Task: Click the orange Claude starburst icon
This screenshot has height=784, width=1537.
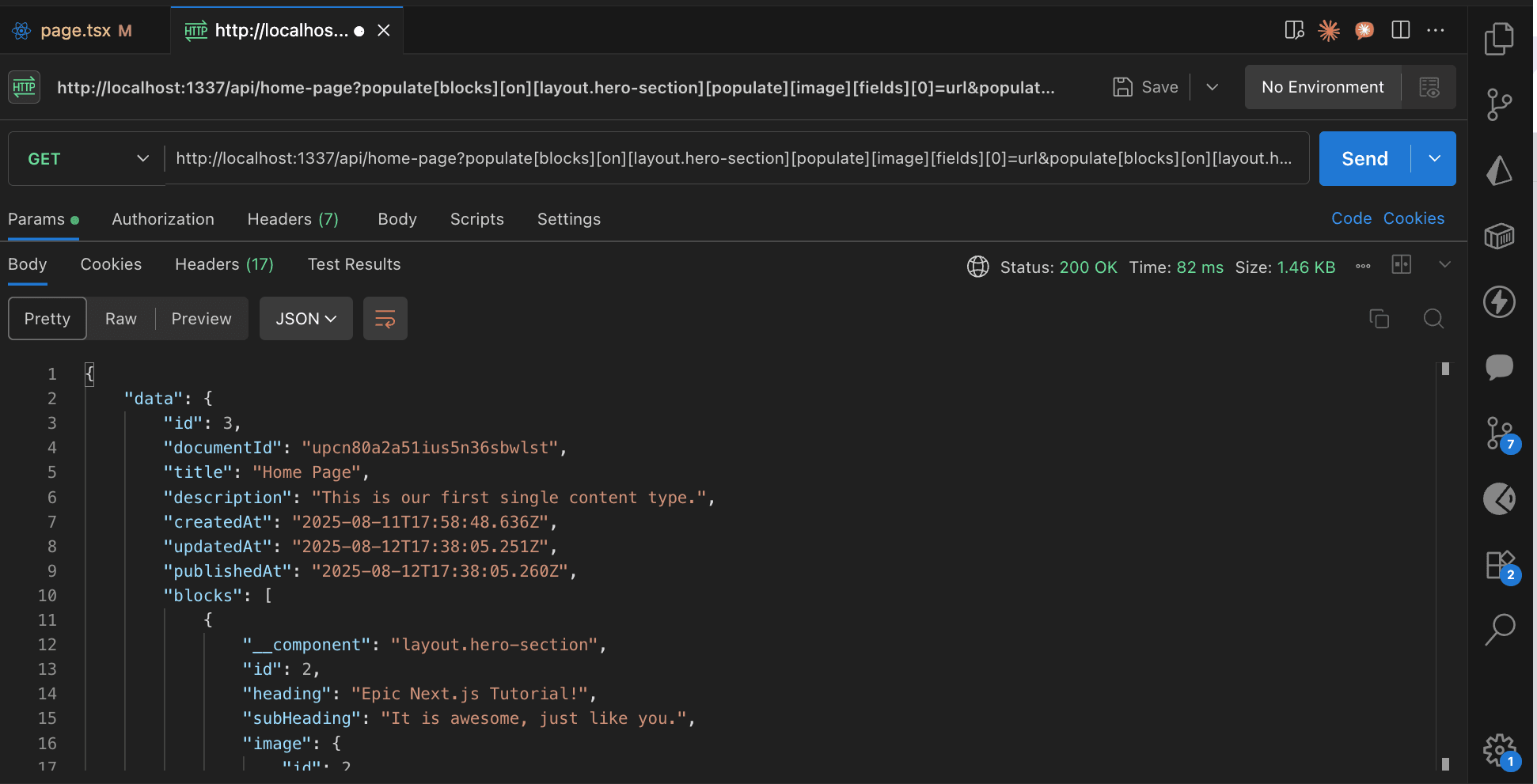Action: [1329, 30]
